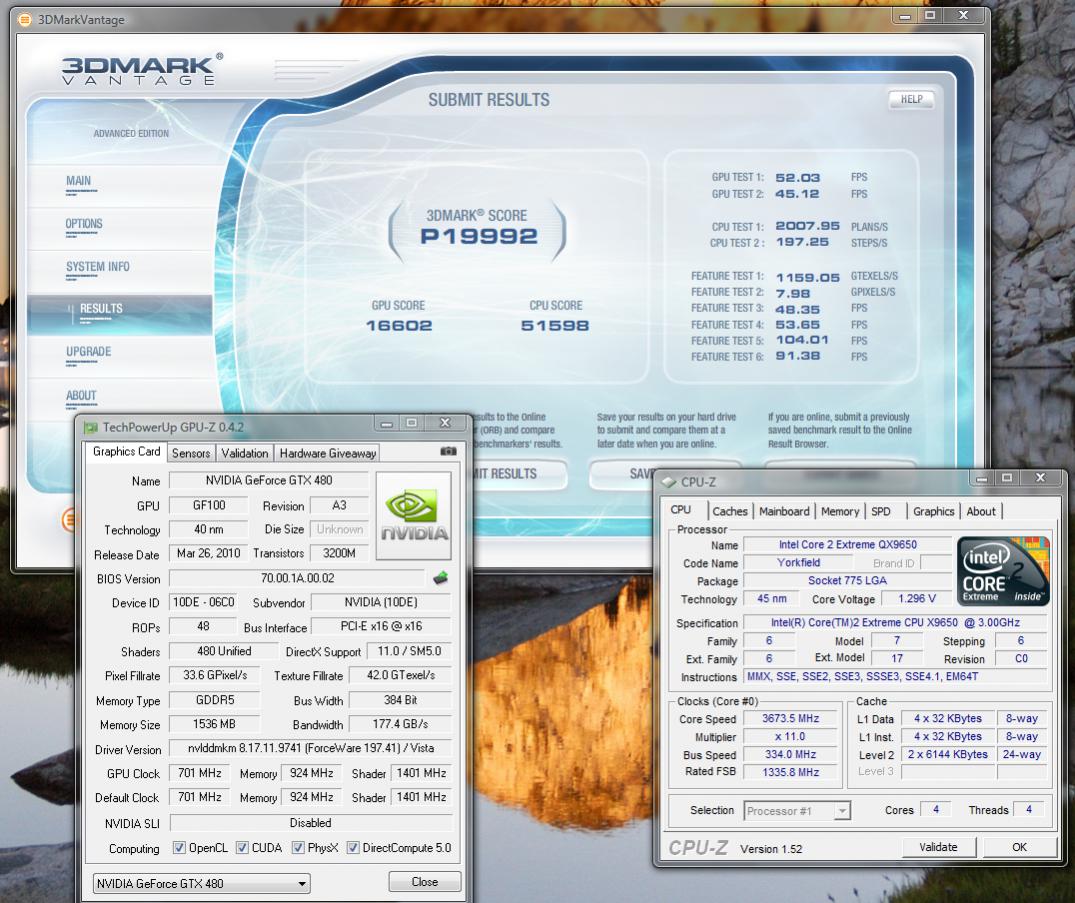Click the CPU SCORE value 51598

555,326
